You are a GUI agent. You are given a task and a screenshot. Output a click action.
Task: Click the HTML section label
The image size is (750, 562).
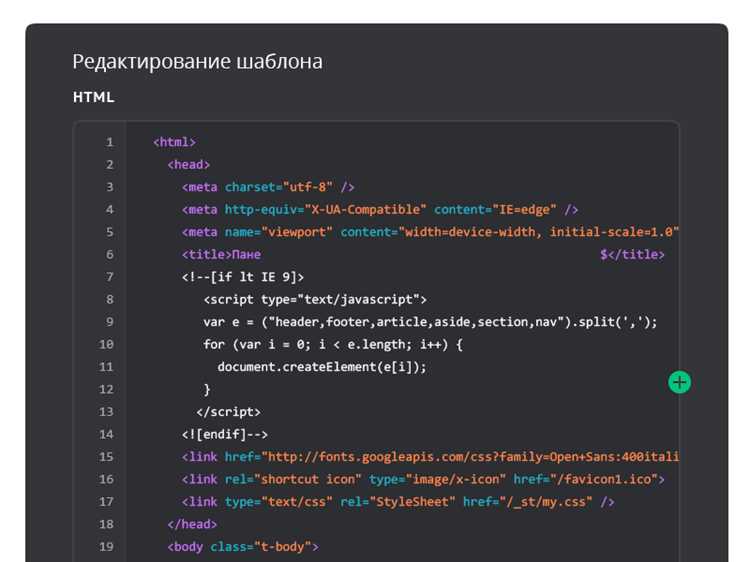[x=94, y=97]
